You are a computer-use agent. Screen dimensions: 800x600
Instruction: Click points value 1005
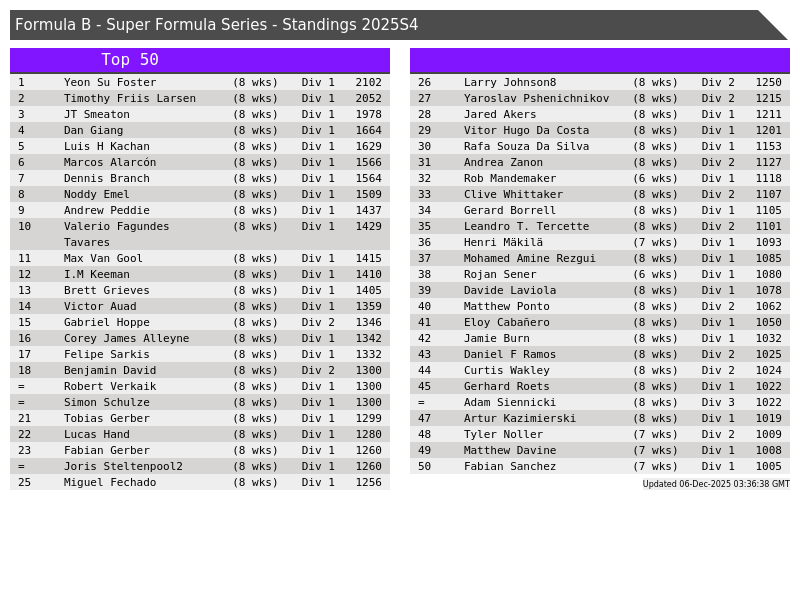(768, 466)
